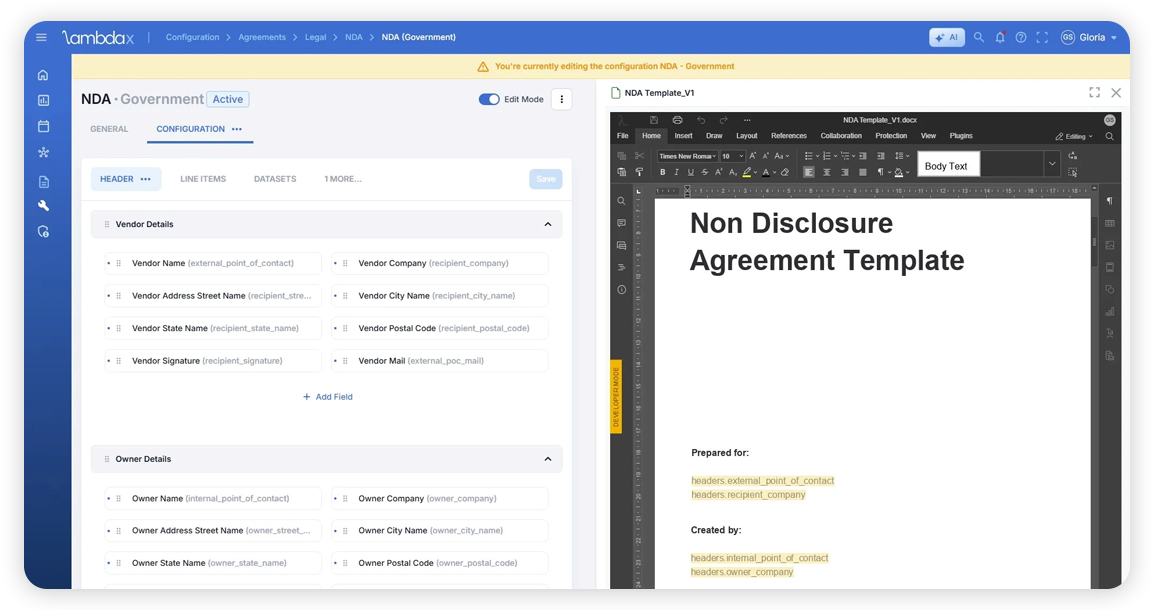Align text right in editor

[x=844, y=173]
